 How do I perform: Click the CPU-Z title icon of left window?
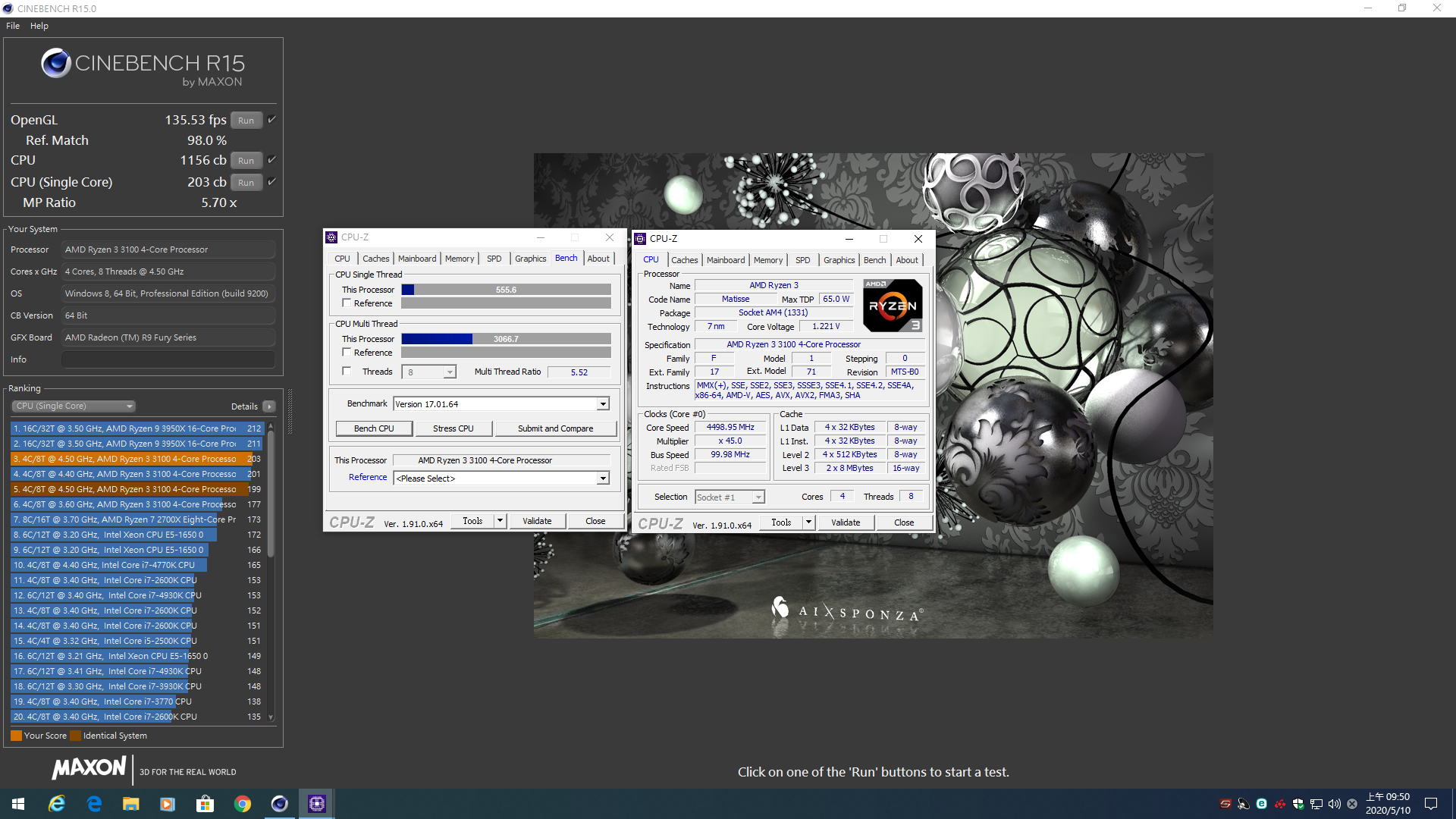click(331, 237)
